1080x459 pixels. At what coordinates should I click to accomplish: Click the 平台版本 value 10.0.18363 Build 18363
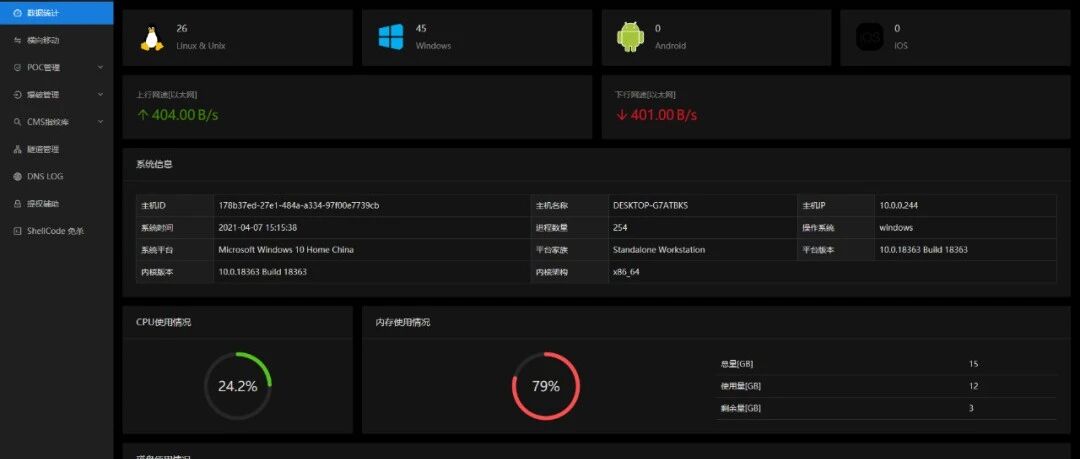pos(924,249)
